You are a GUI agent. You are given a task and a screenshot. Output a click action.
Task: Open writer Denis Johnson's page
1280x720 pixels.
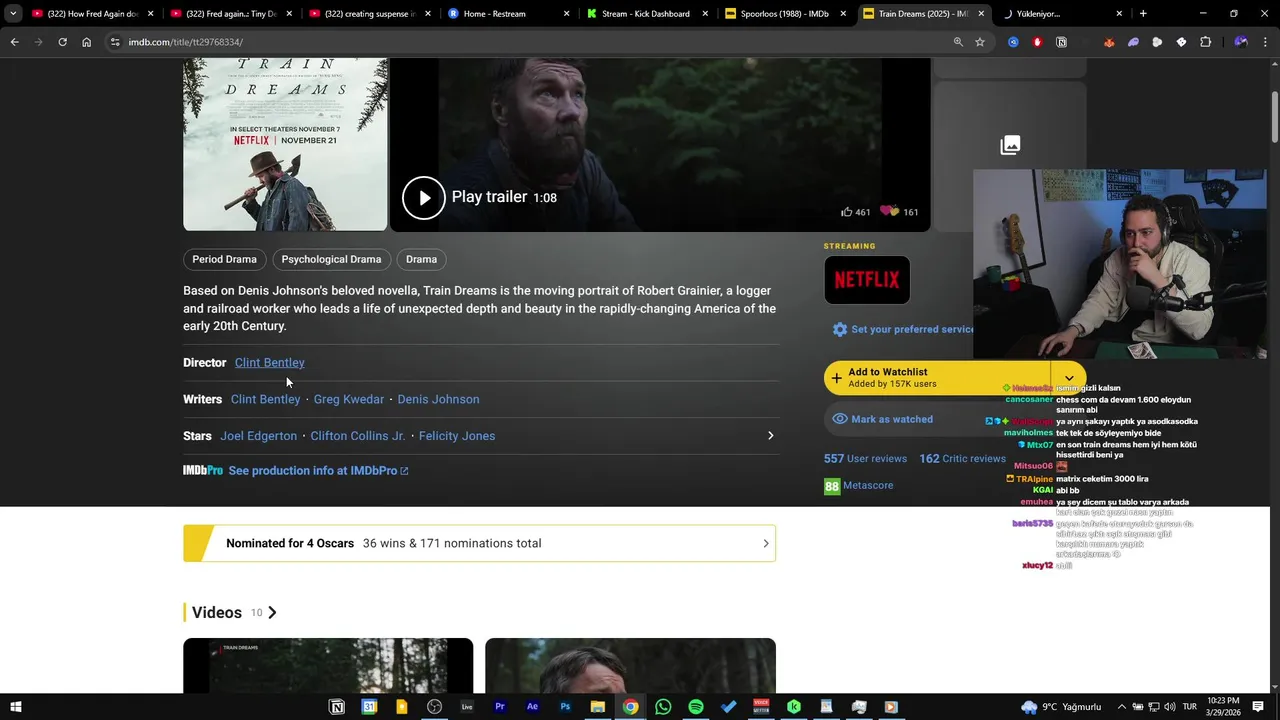[x=438, y=399]
